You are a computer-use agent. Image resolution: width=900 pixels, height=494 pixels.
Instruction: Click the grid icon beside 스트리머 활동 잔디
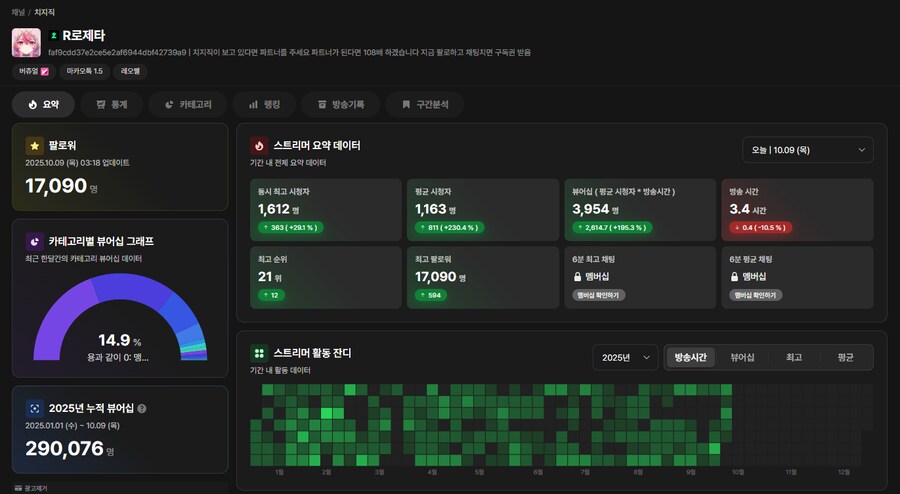click(x=259, y=353)
